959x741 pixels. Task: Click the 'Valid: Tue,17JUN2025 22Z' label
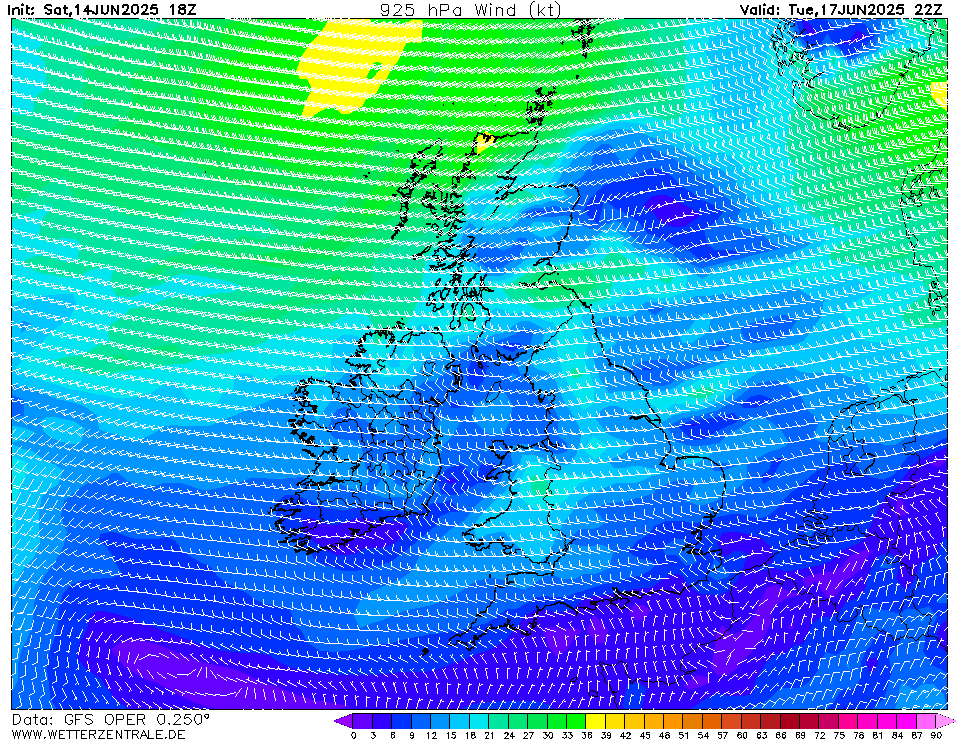840,10
